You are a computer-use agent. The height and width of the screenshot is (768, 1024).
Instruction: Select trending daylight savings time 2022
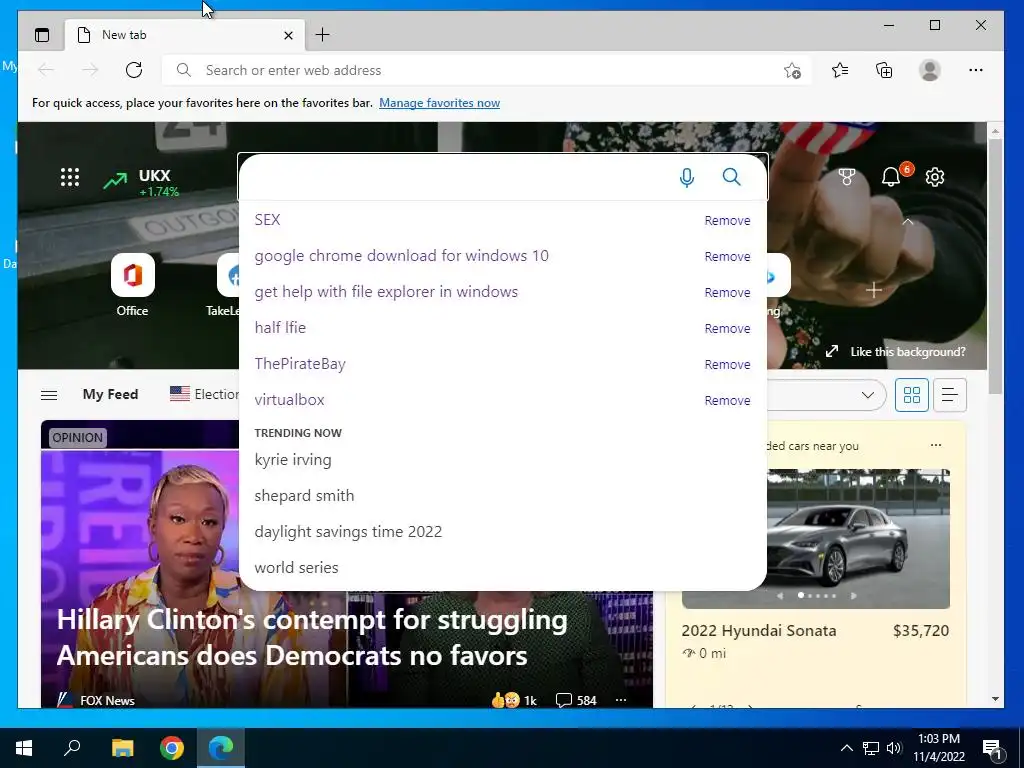click(x=348, y=532)
